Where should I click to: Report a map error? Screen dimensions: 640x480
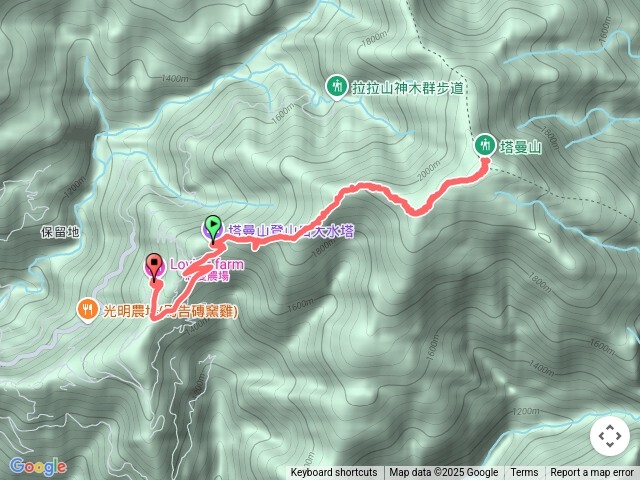(x=592, y=473)
